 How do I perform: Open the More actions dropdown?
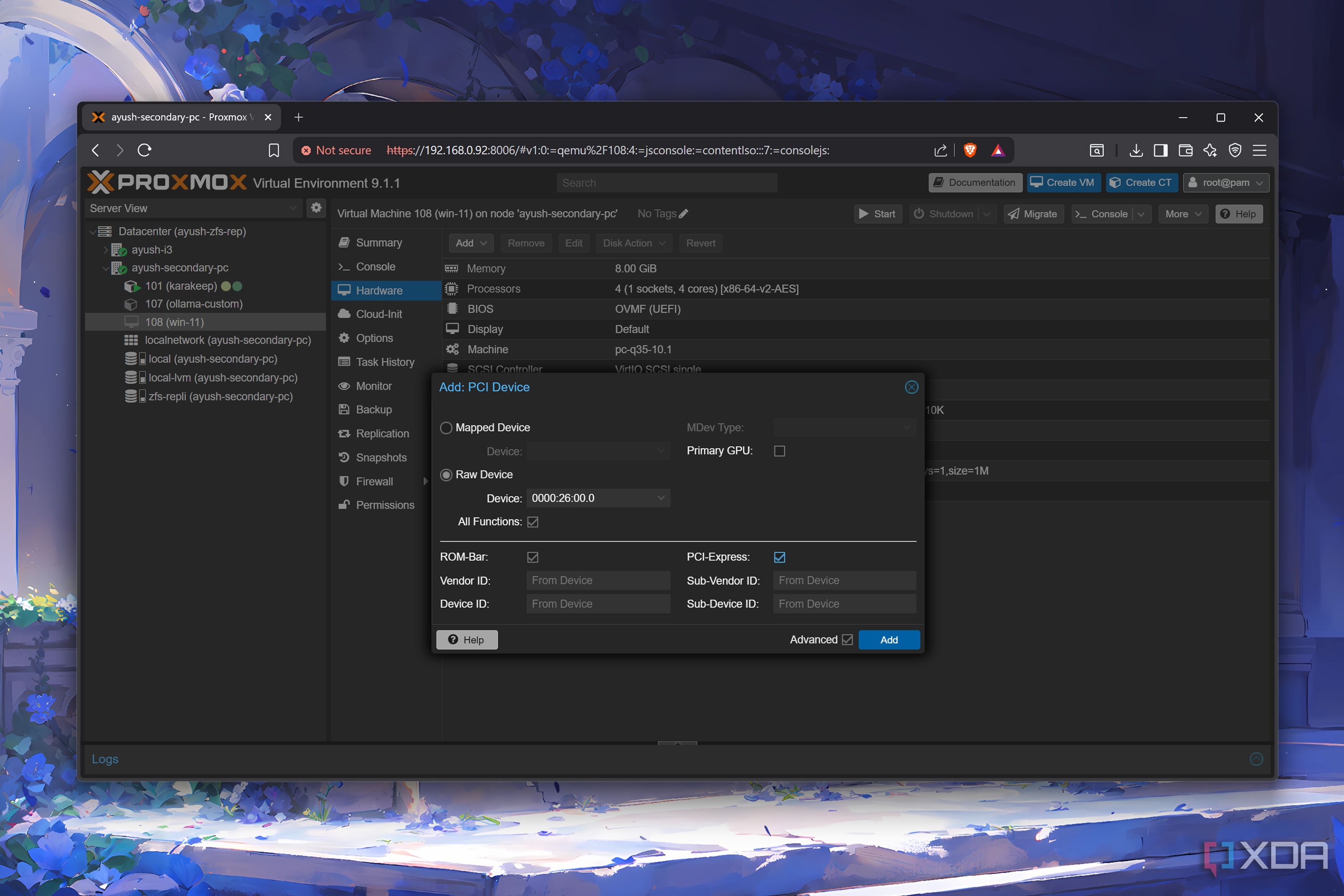pos(1183,214)
